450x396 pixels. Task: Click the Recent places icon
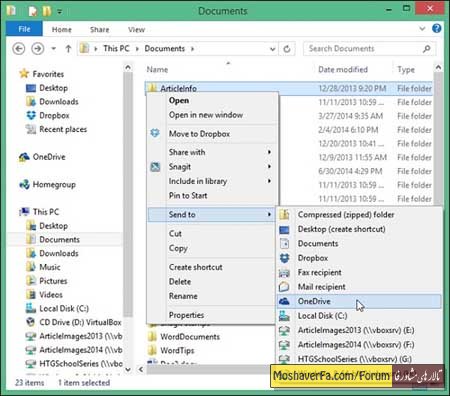click(31, 129)
